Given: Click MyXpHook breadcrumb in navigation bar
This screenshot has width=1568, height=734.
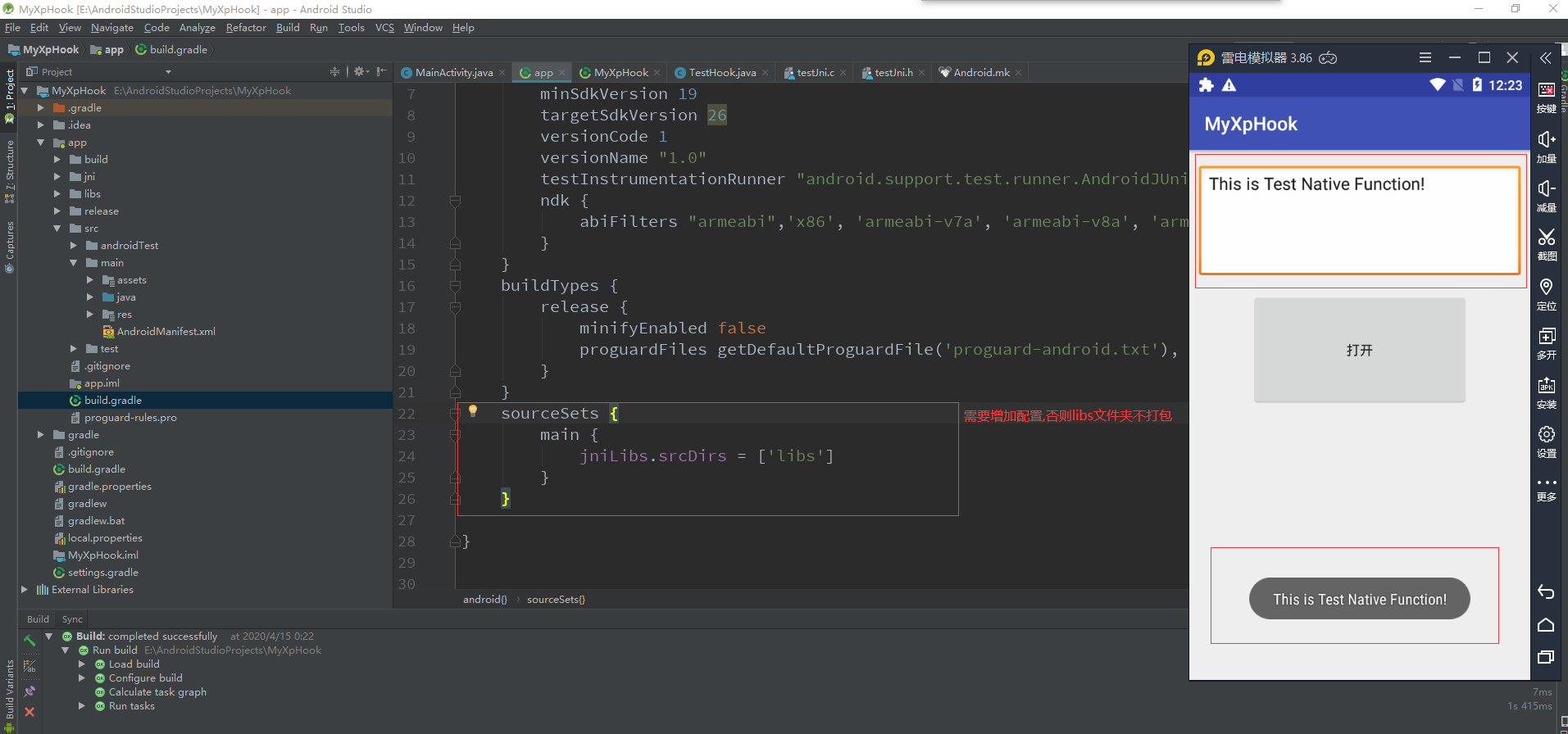Looking at the screenshot, I should (x=43, y=50).
